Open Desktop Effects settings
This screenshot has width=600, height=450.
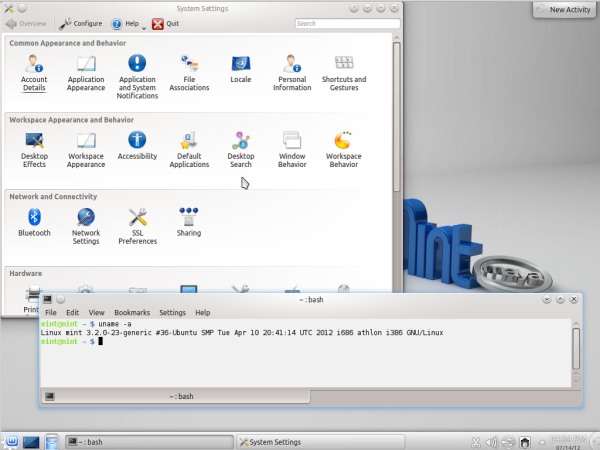(x=34, y=148)
